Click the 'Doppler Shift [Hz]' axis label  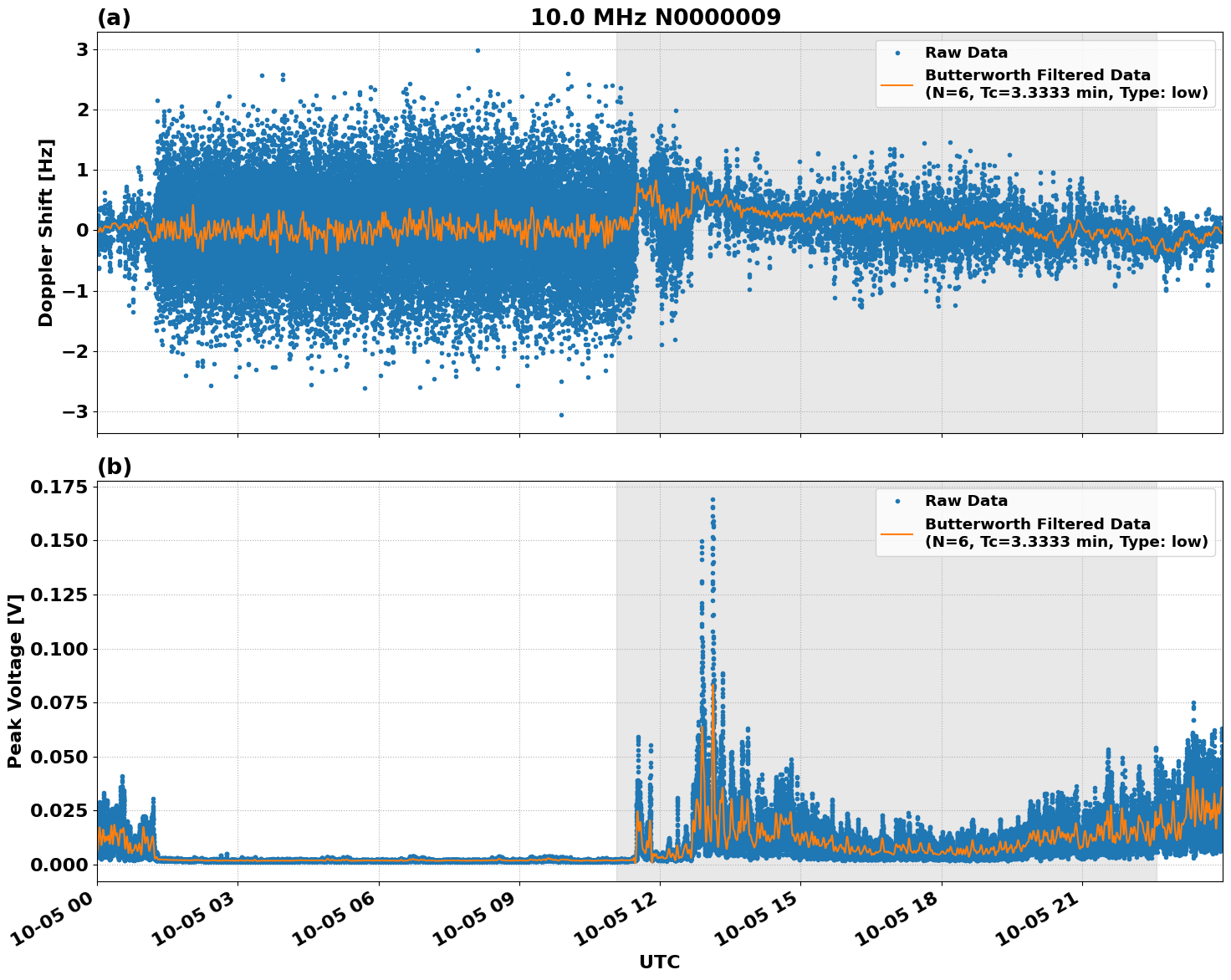pos(46,232)
